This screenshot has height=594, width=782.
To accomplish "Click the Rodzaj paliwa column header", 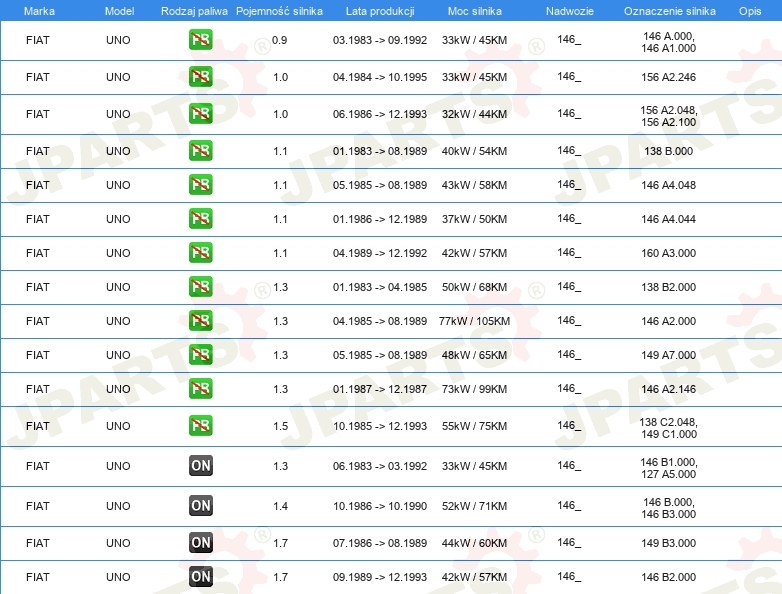I will click(x=194, y=11).
